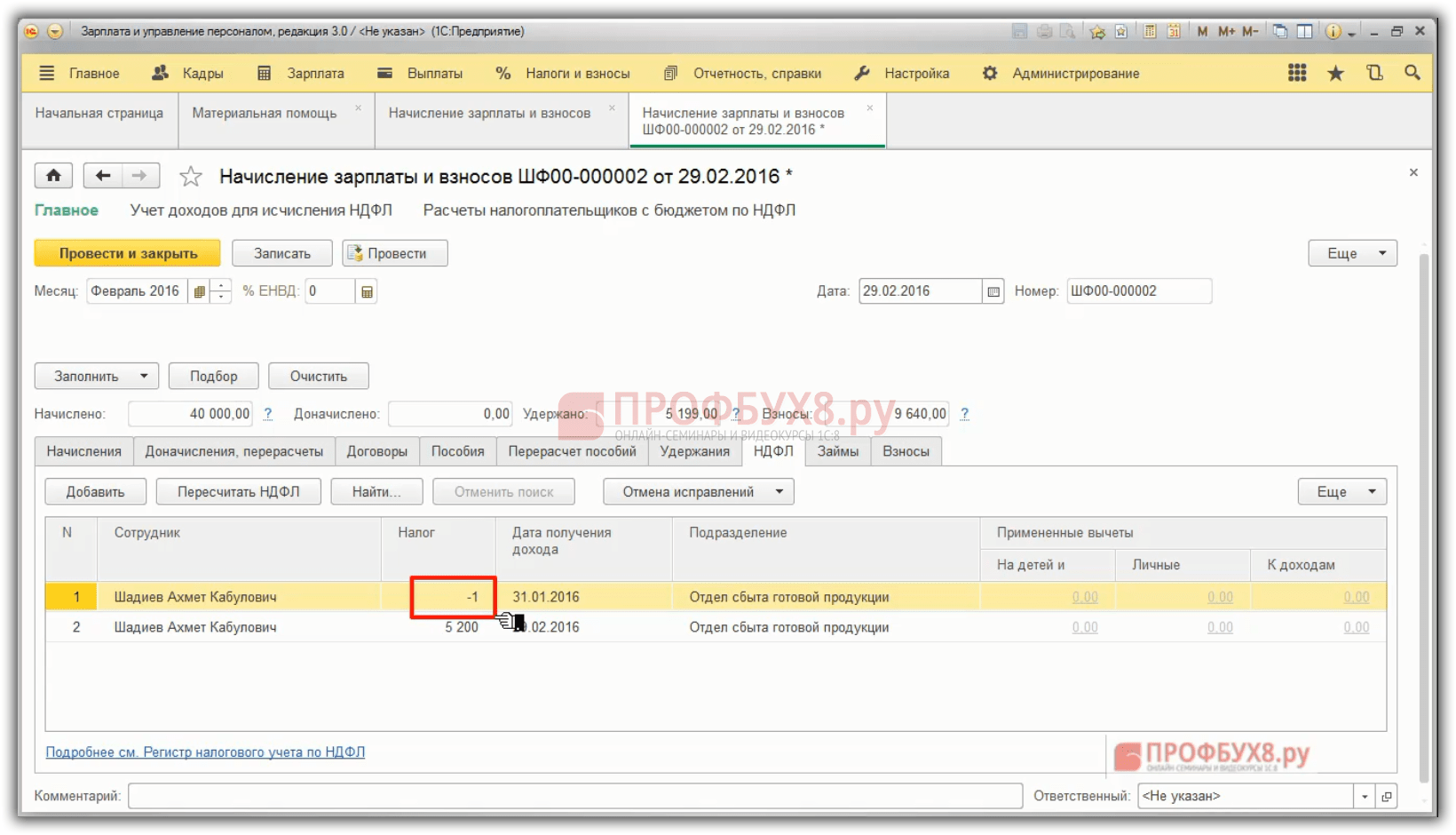
Task: Open the History scroll icon
Action: click(1374, 73)
